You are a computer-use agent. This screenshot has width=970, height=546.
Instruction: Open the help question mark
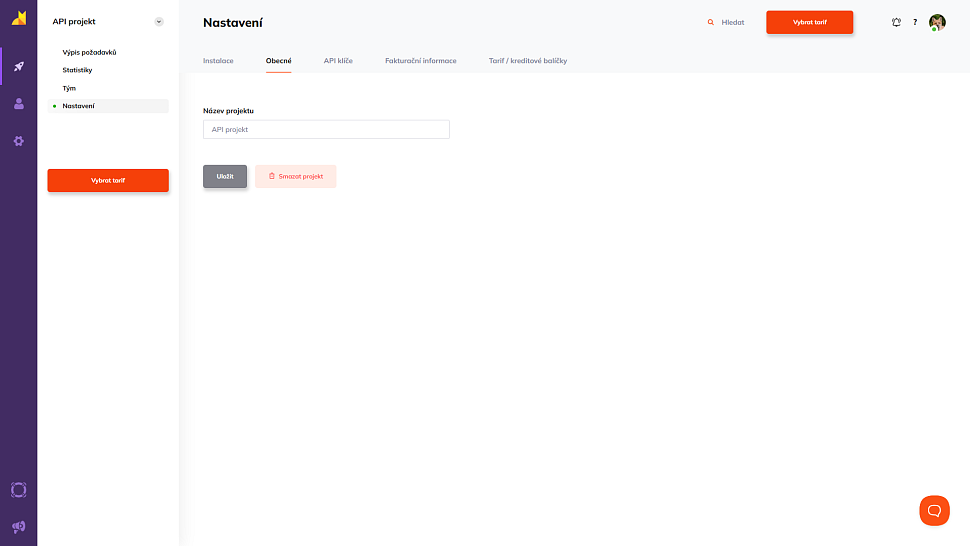tap(915, 22)
